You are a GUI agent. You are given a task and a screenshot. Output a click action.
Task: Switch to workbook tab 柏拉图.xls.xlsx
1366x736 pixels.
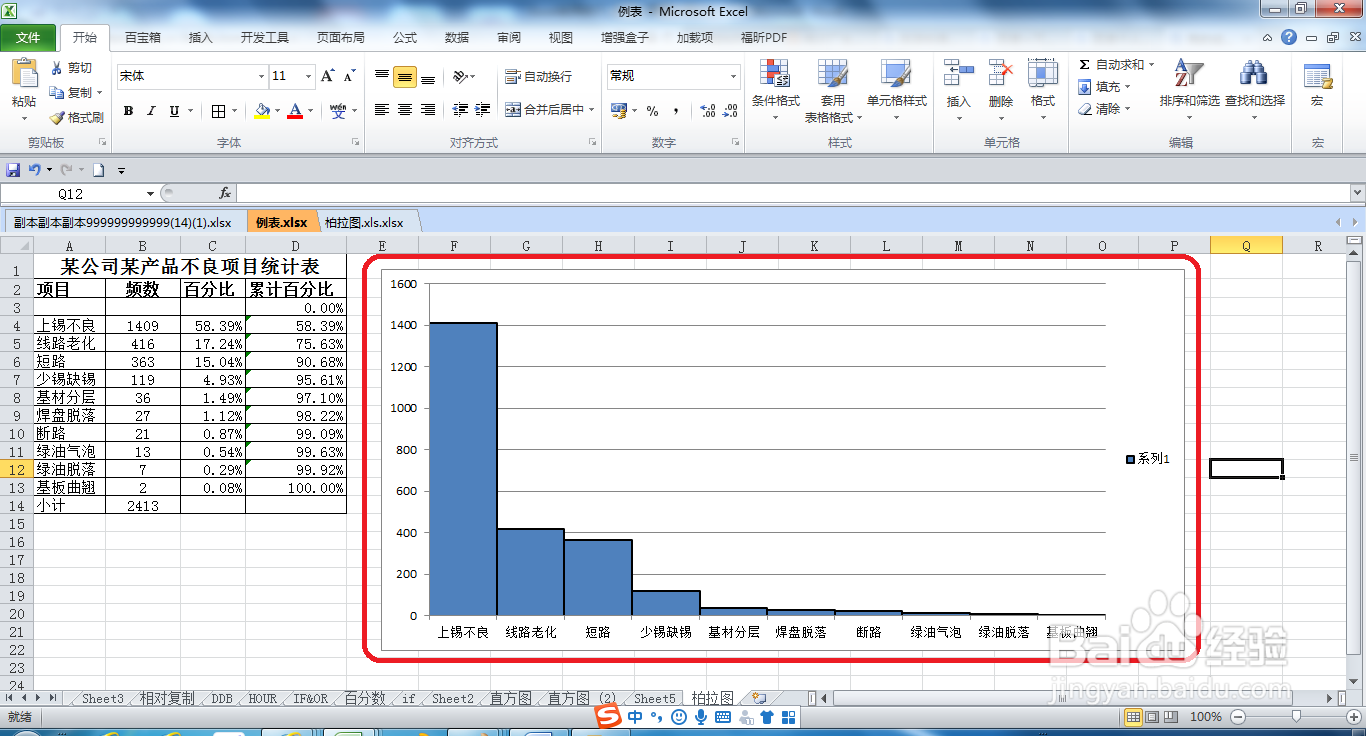(364, 222)
